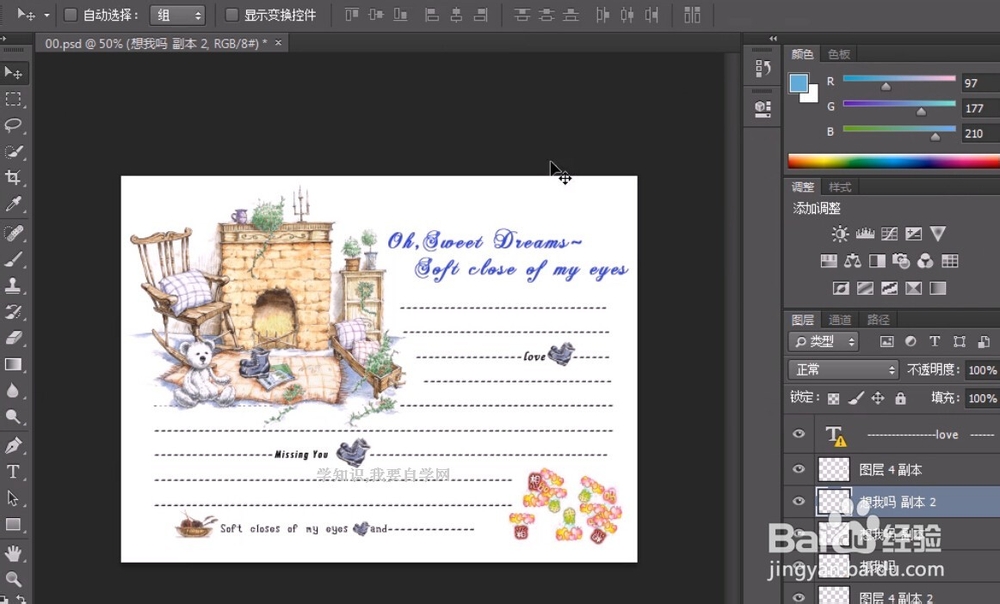
Task: Click Align top edges icon
Action: 351,15
